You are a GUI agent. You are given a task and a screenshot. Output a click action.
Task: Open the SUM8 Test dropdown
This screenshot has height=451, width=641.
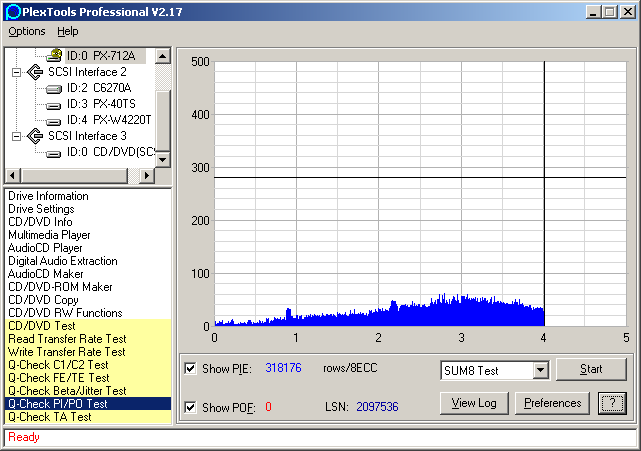(540, 370)
